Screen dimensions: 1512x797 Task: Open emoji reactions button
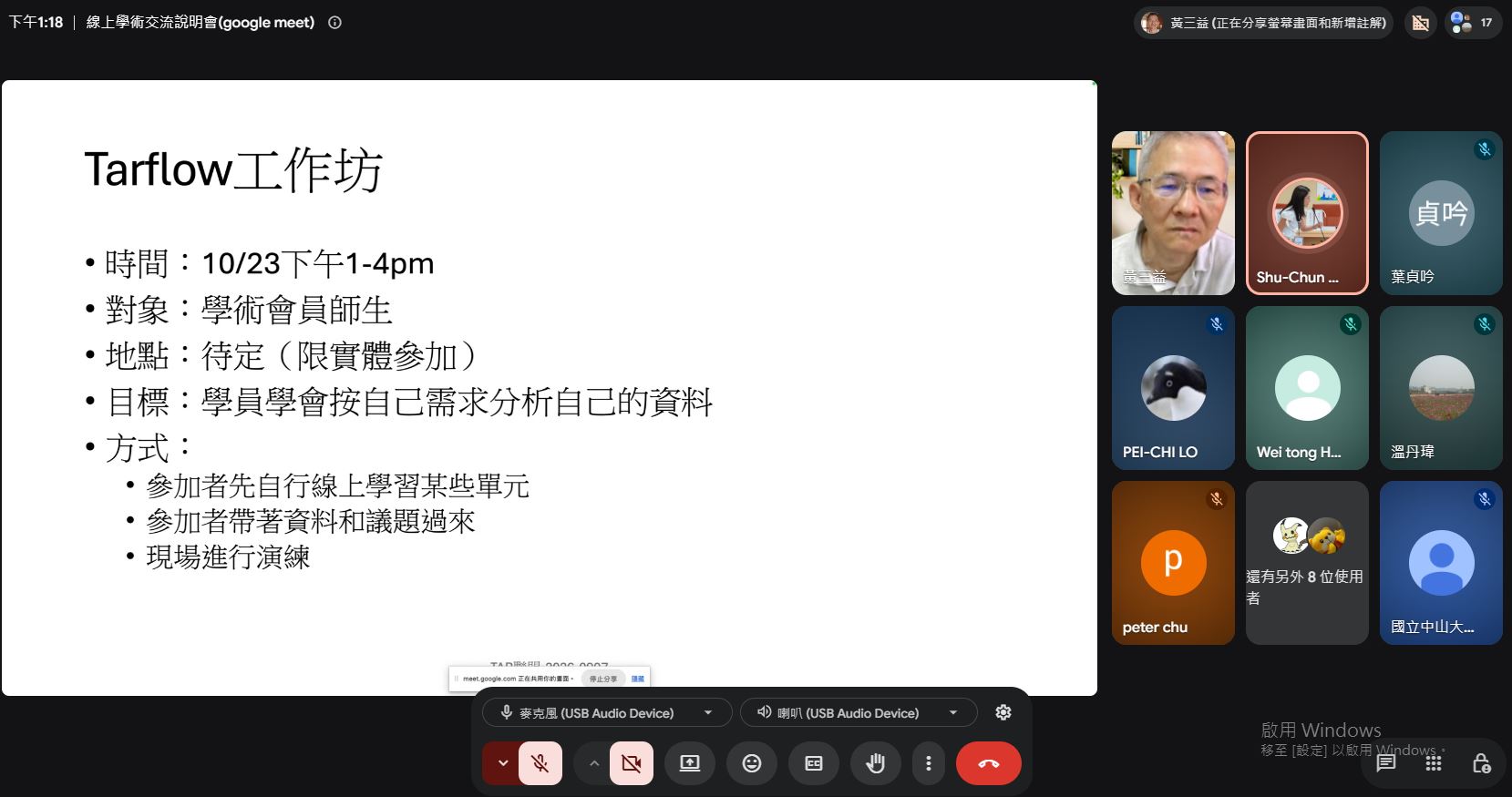click(x=752, y=763)
